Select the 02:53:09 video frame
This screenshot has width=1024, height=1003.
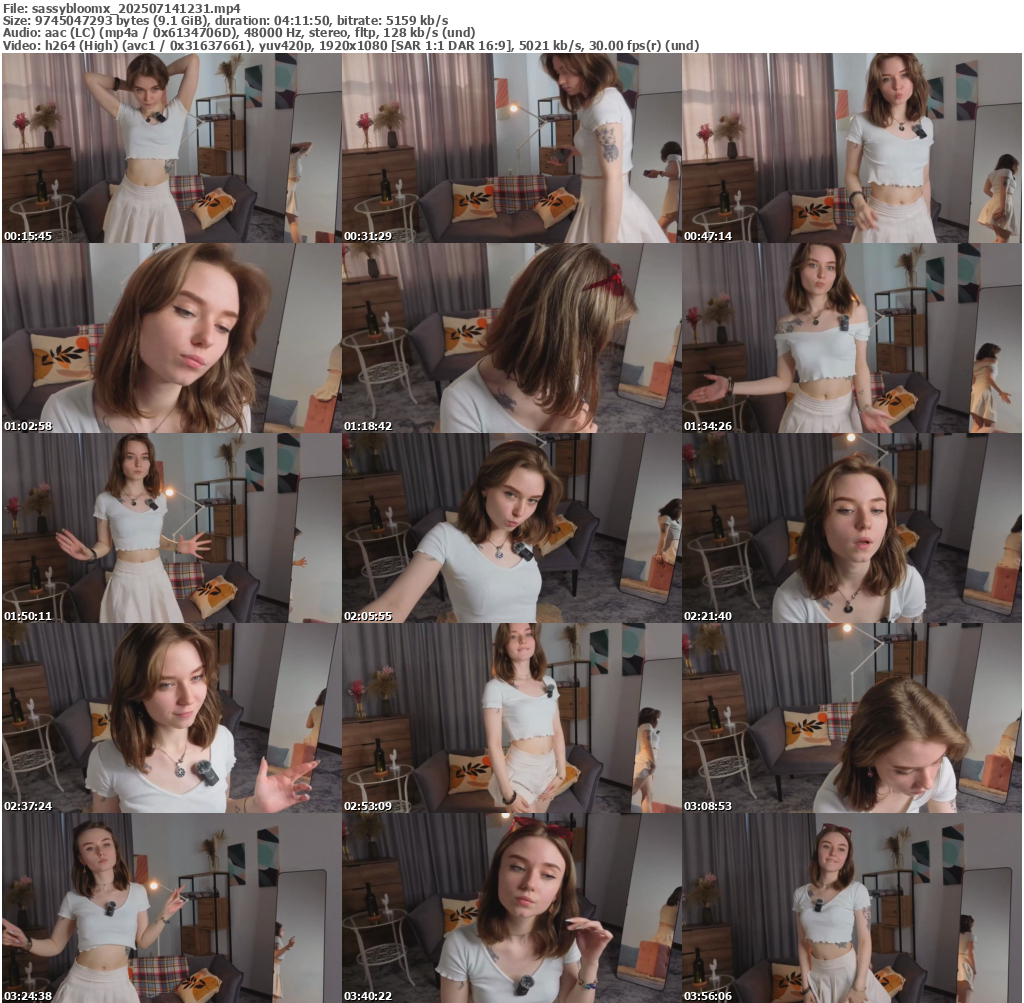point(511,718)
